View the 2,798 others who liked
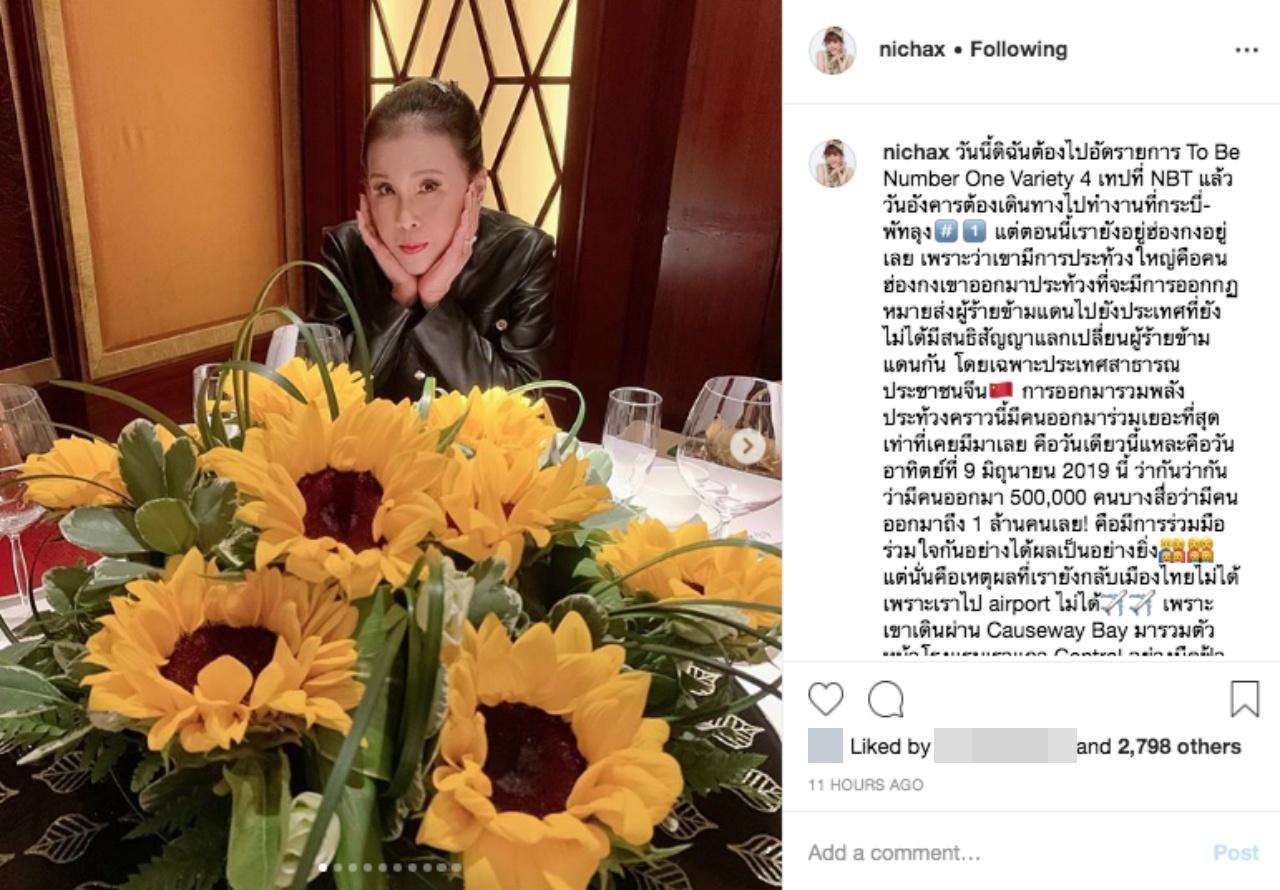Image resolution: width=1280 pixels, height=890 pixels. click(x=1179, y=746)
